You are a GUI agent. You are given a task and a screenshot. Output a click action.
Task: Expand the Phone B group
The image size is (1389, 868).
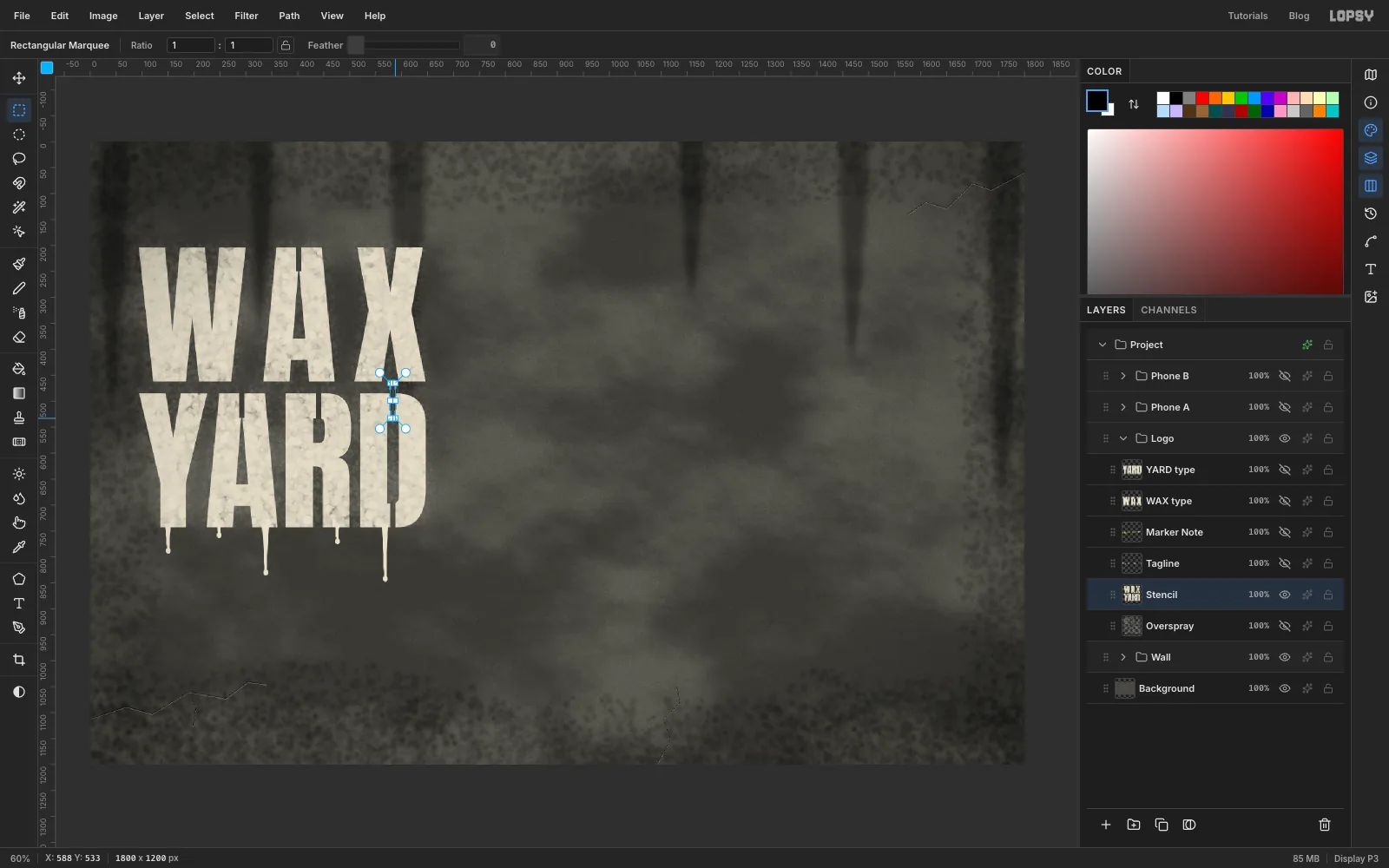1123,376
